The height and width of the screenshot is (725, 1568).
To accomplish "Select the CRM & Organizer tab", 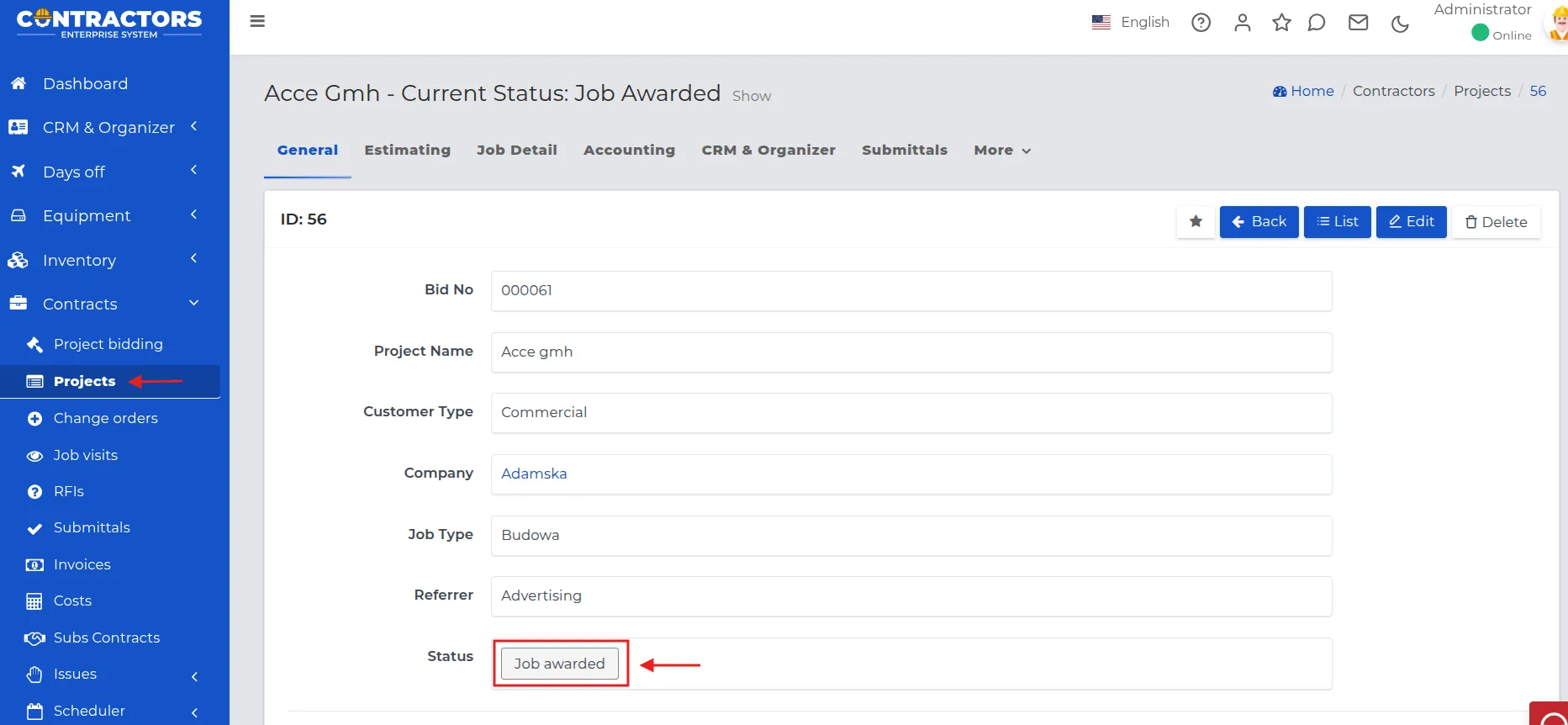I will (x=768, y=151).
